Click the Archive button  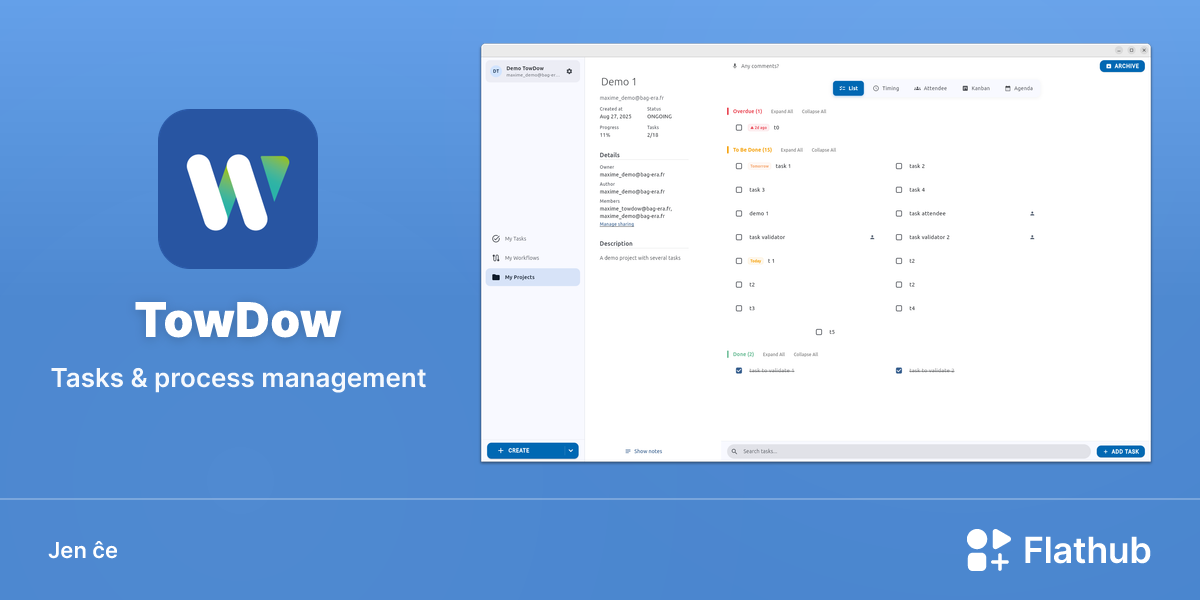click(x=1122, y=66)
